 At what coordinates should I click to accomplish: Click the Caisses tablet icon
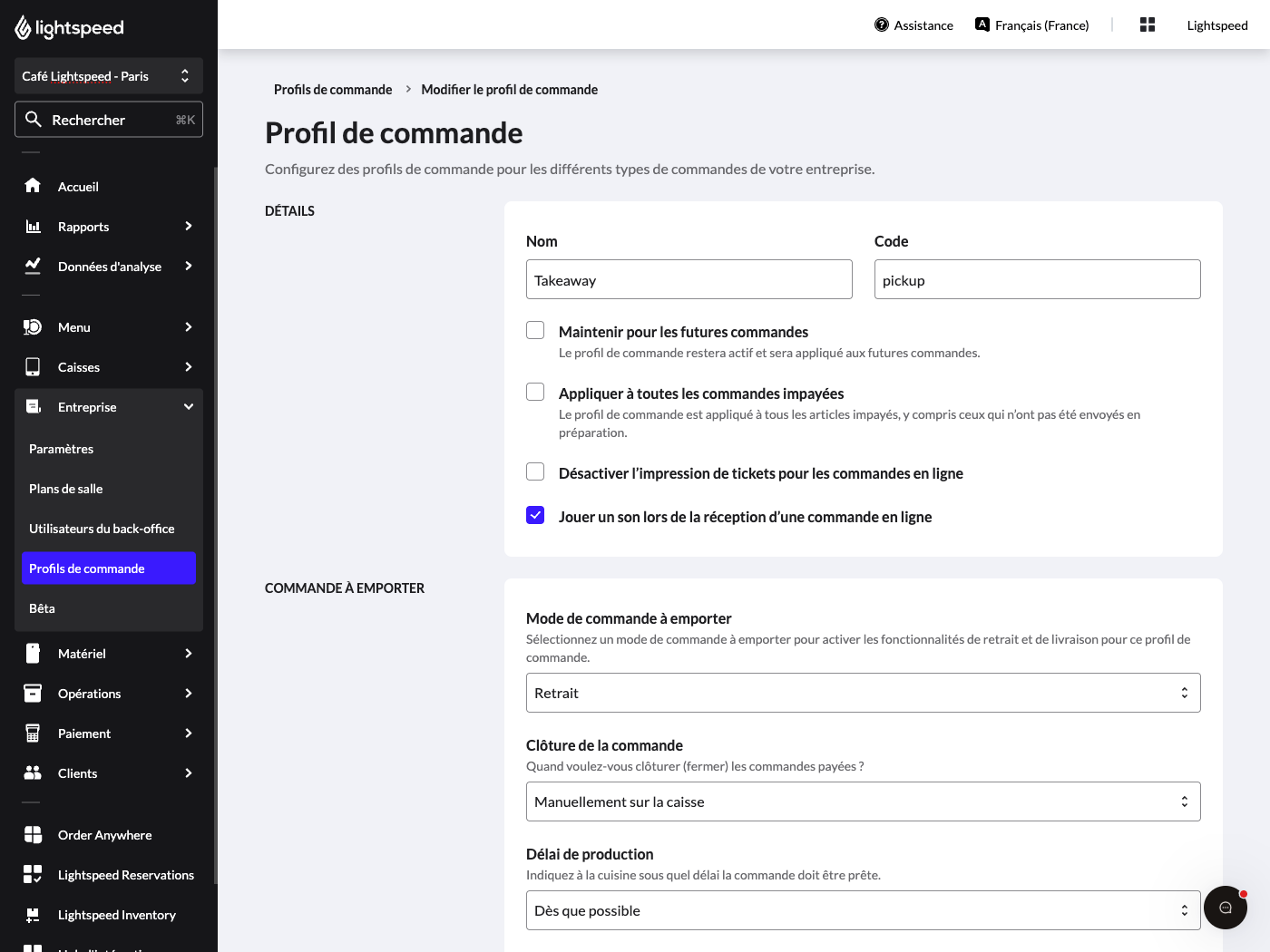[x=33, y=366]
